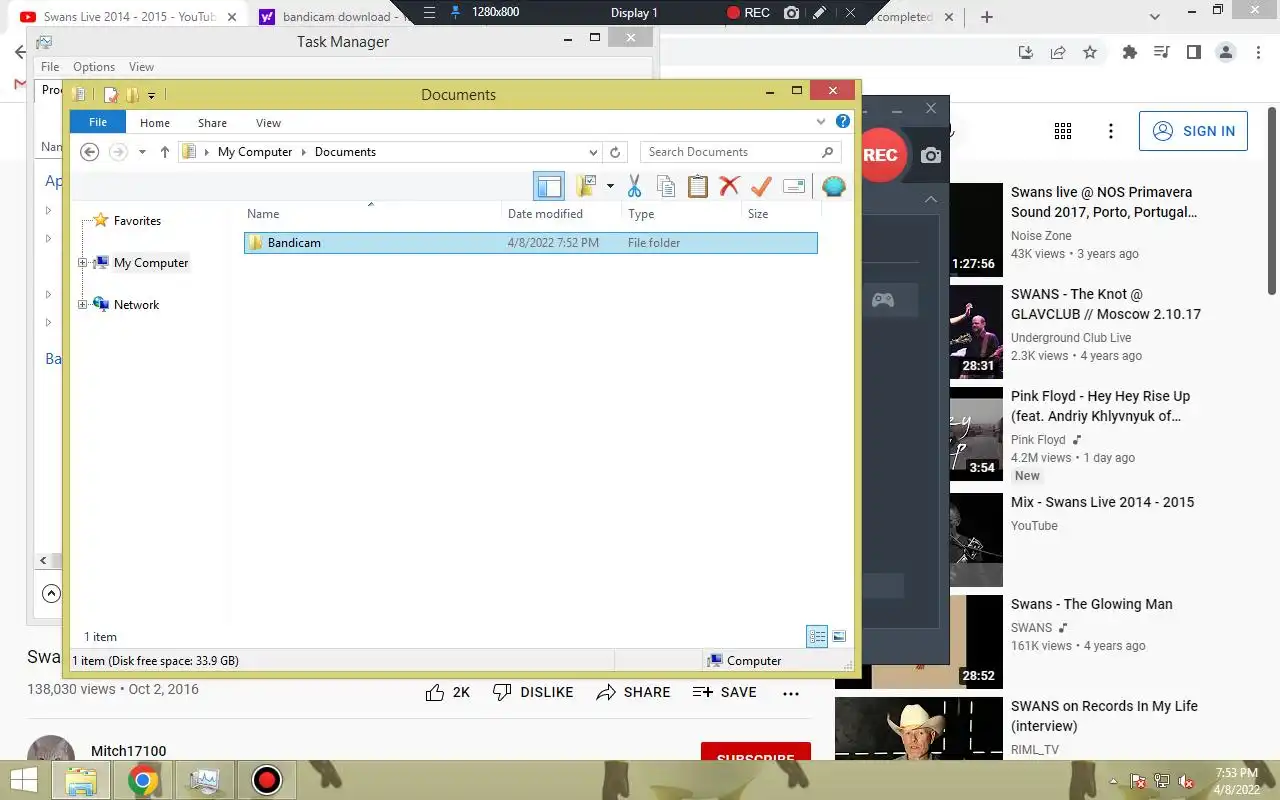Collapse Bandicam panel with up chevron
The height and width of the screenshot is (800, 1280).
[x=931, y=200]
